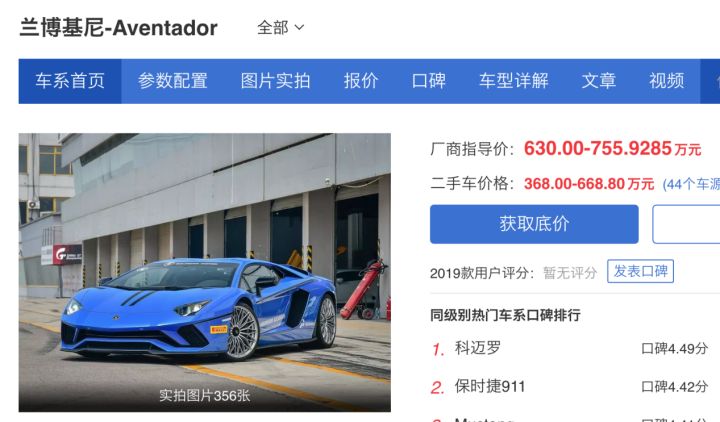Open the blue Aventador photo thumbnail
The image size is (720, 422).
point(205,272)
